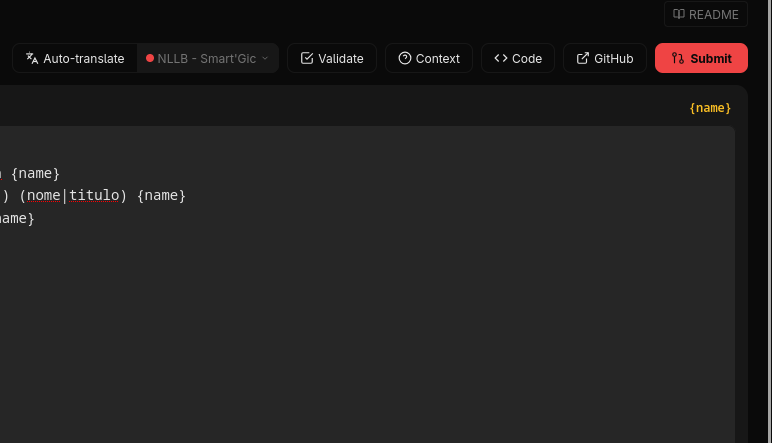Screen dimensions: 772x443
Task: Click the word titulo in the editor
Action: [94, 195]
